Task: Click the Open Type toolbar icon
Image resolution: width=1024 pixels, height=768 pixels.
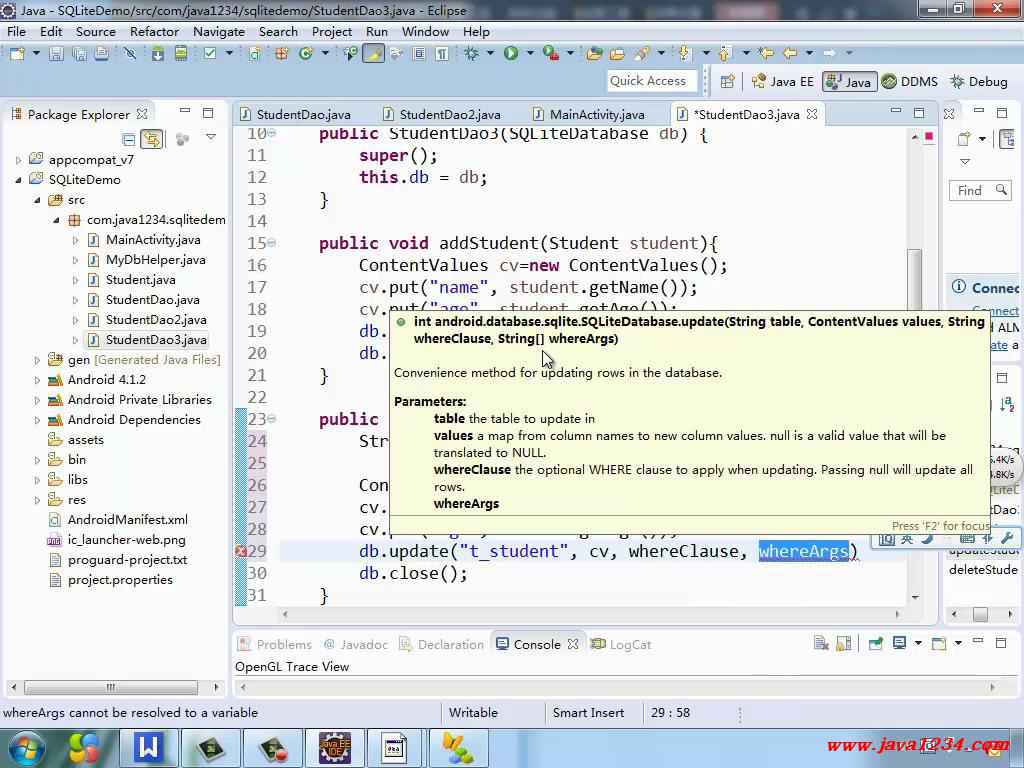Action: click(x=594, y=54)
